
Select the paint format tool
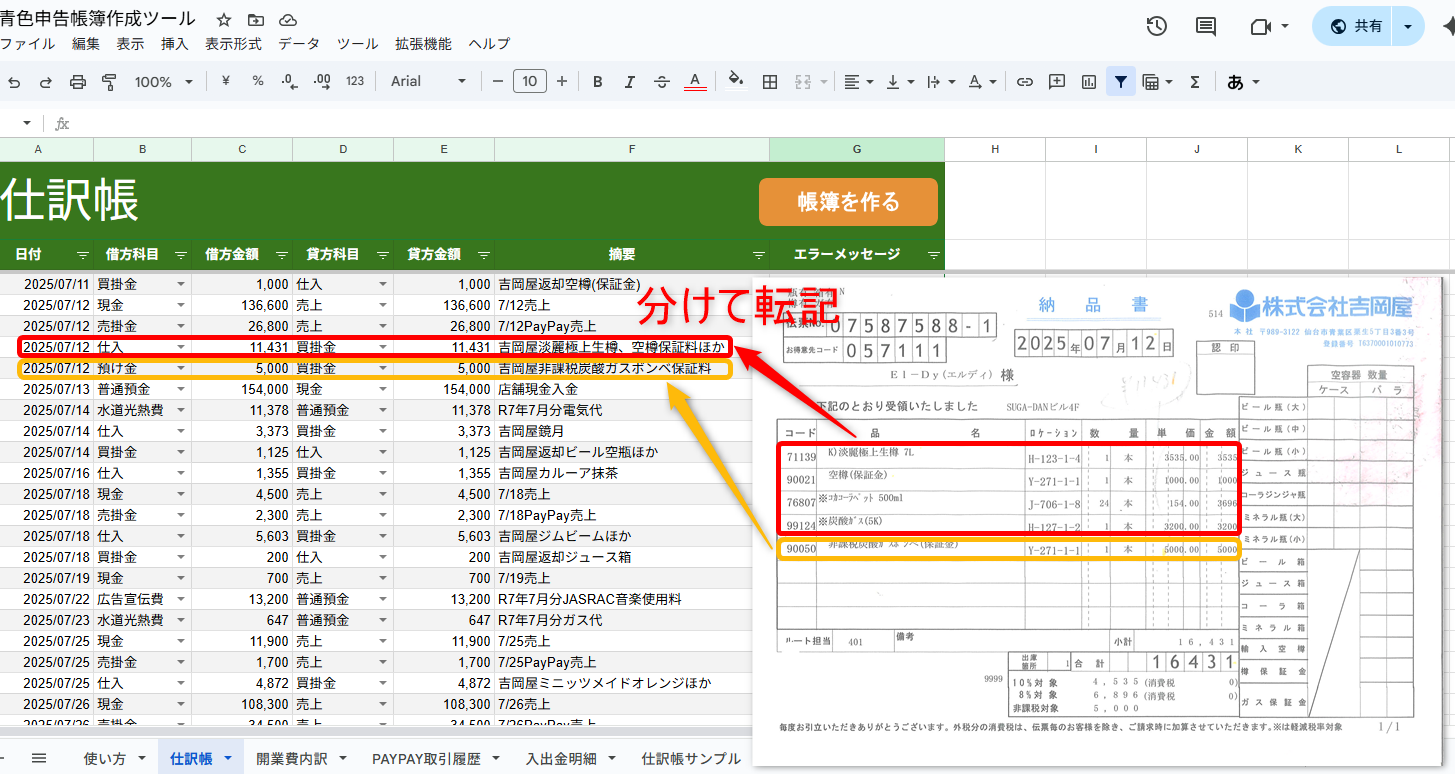pos(108,82)
